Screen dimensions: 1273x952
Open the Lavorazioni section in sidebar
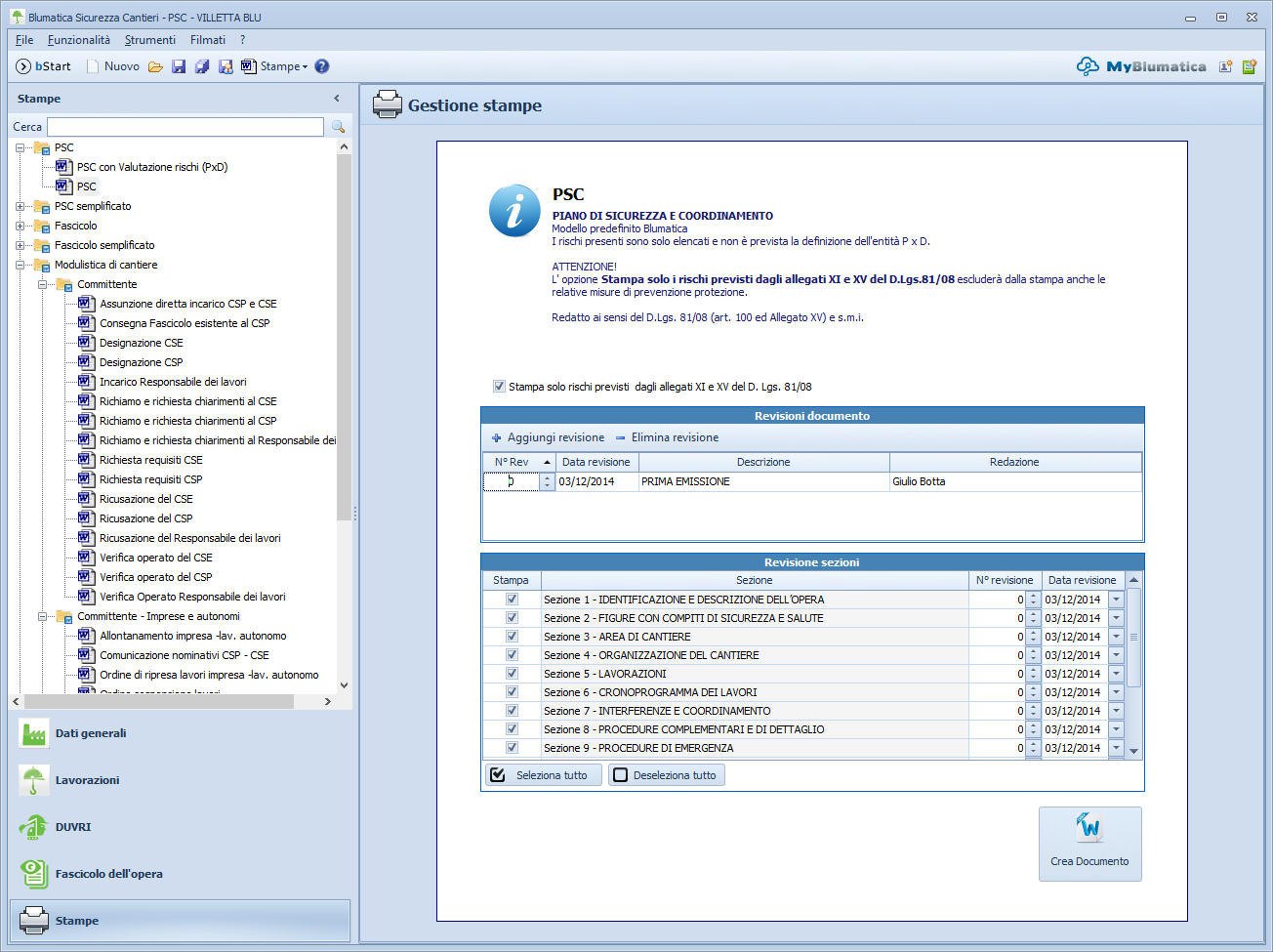[x=87, y=780]
